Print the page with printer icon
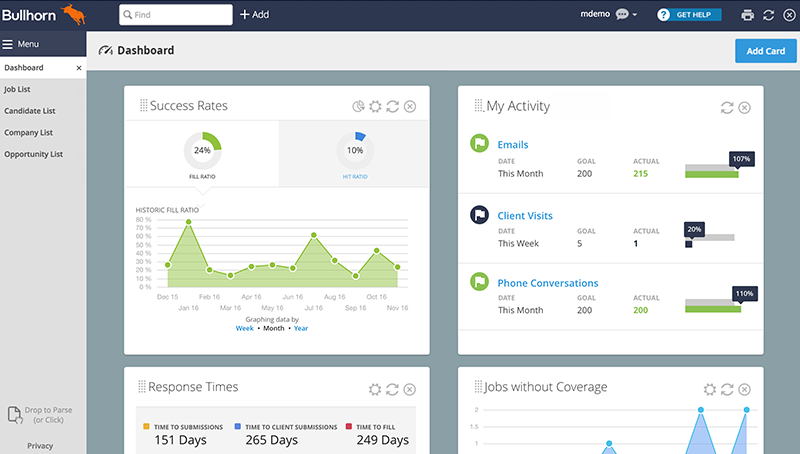 [747, 15]
